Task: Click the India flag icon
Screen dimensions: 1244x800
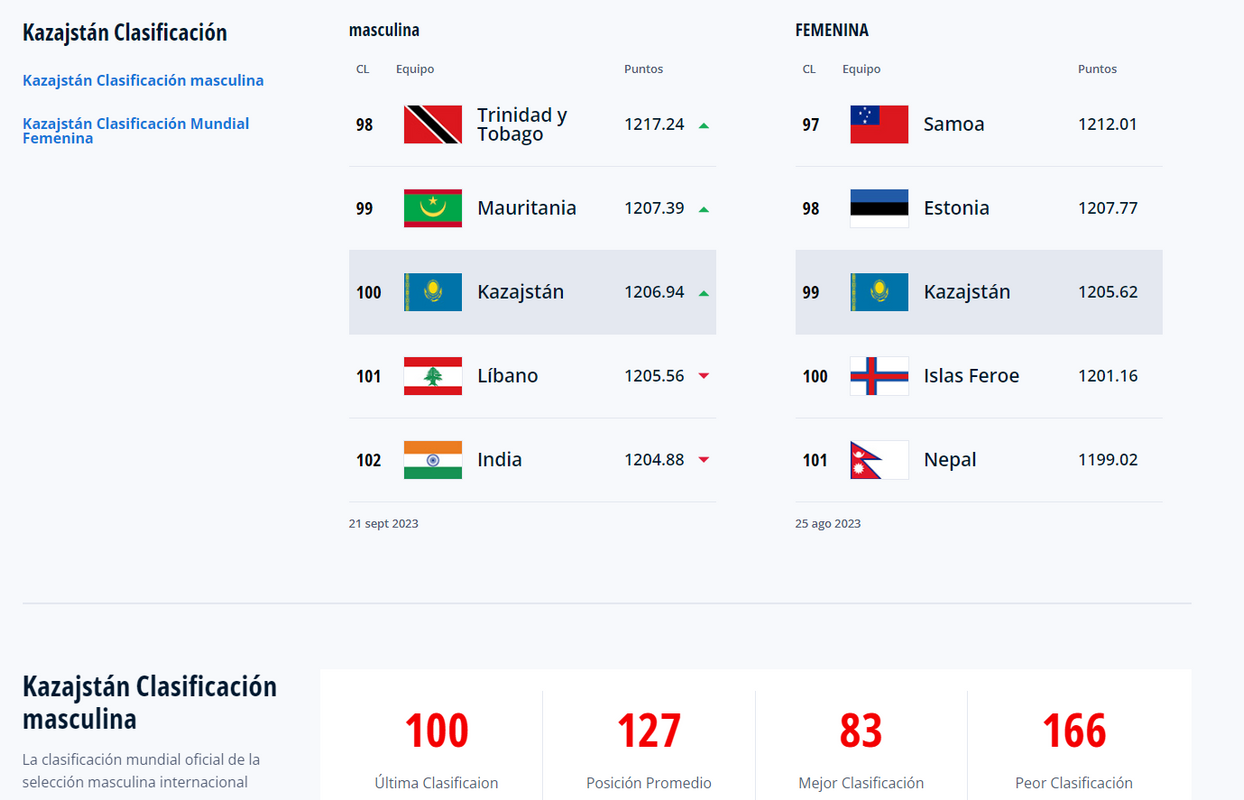Action: point(433,460)
